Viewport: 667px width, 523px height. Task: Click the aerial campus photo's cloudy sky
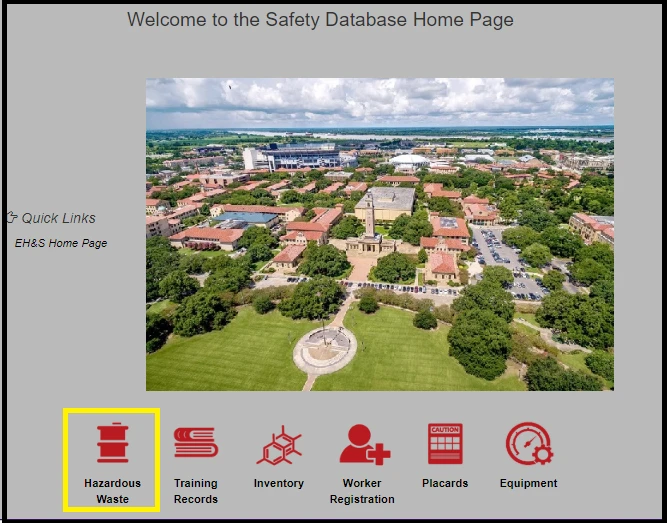pyautogui.click(x=380, y=100)
